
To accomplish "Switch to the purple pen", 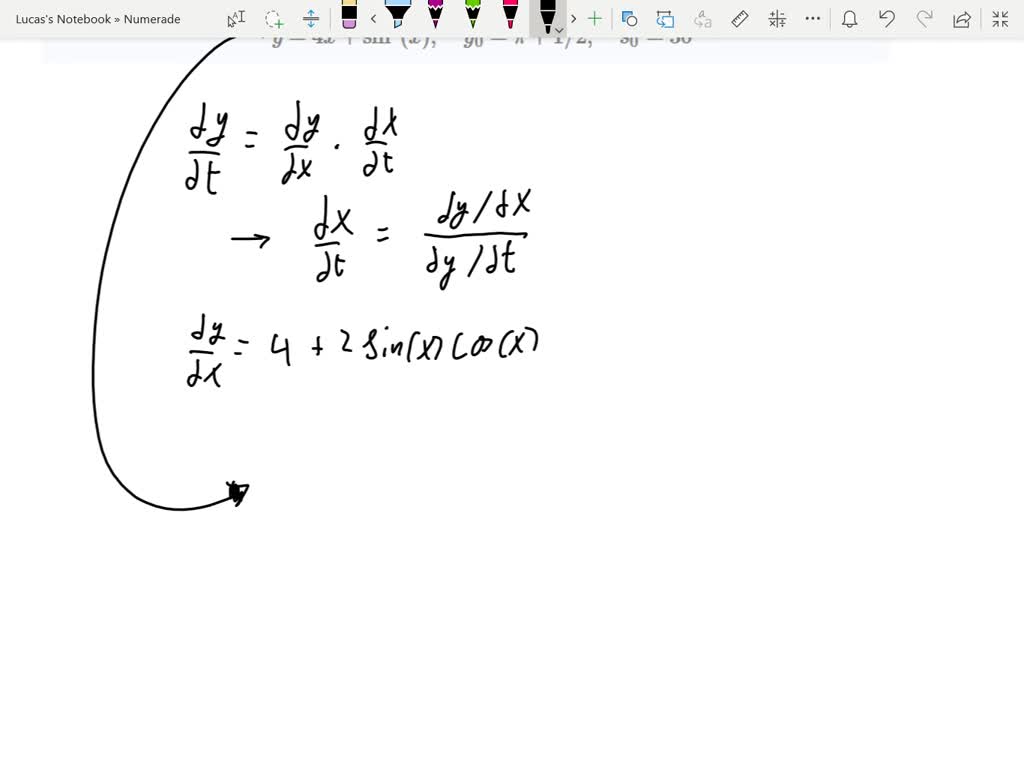I will point(435,17).
